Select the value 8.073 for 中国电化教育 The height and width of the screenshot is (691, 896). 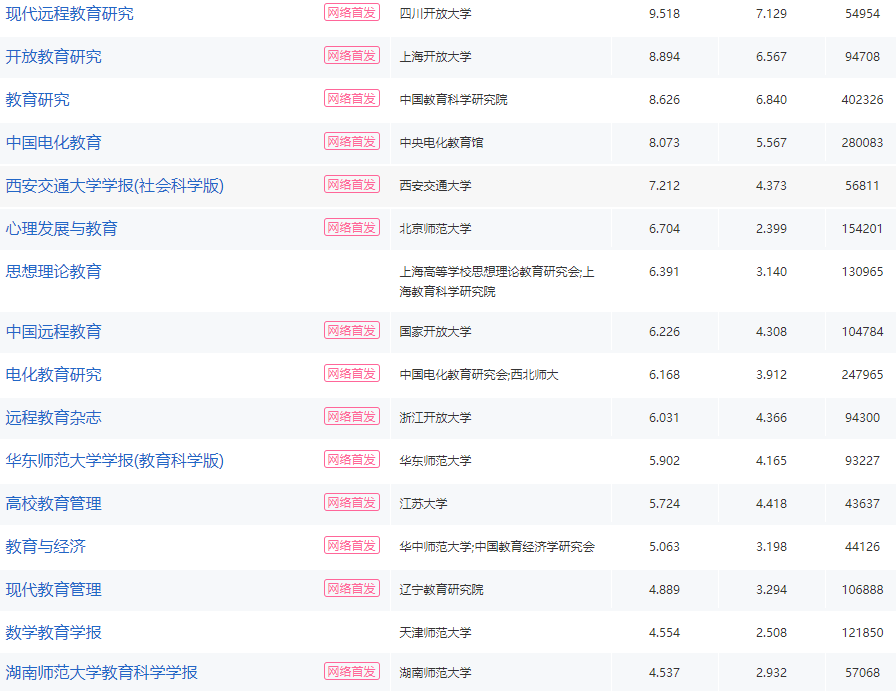665,142
